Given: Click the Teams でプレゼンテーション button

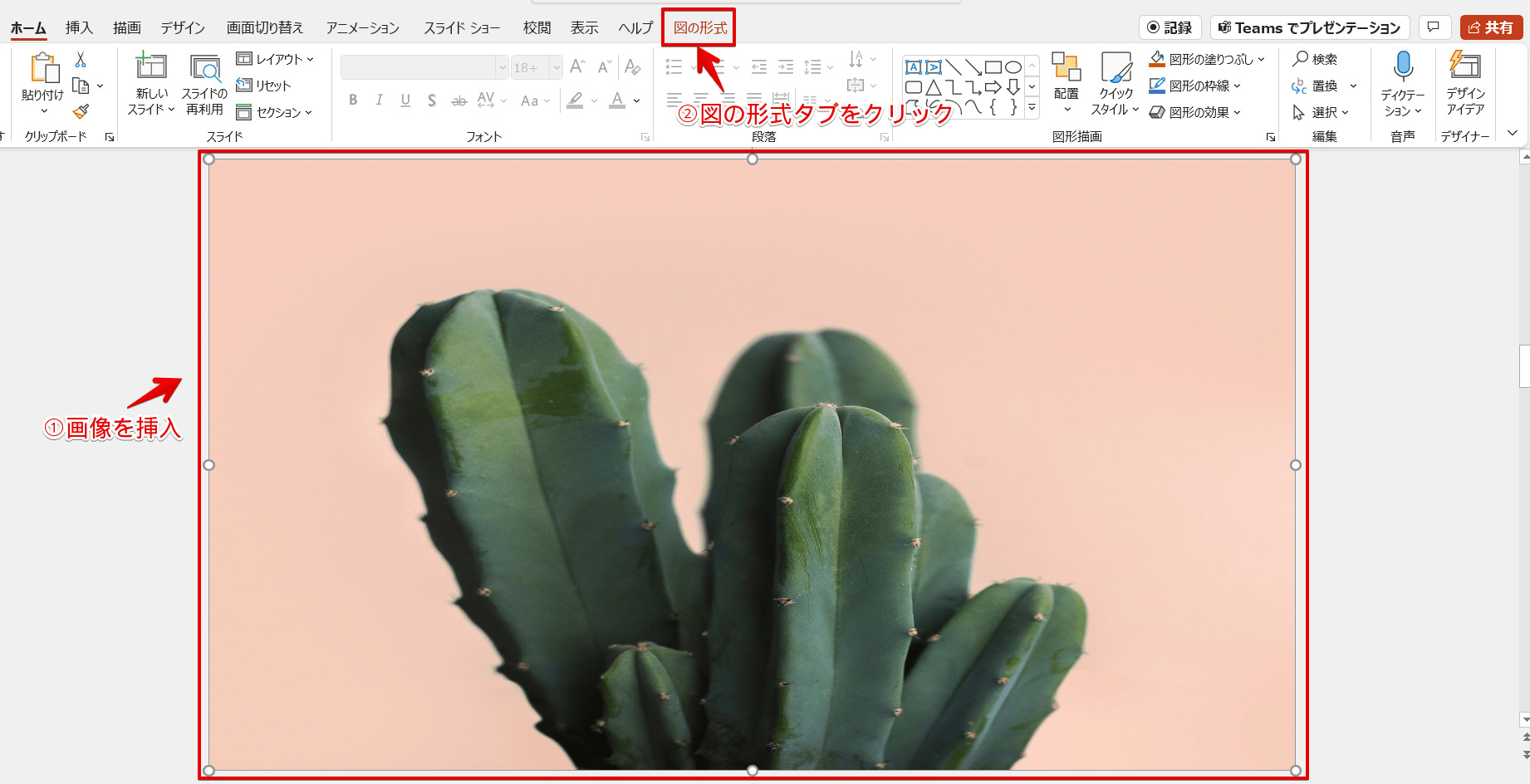Looking at the screenshot, I should pos(1309,27).
